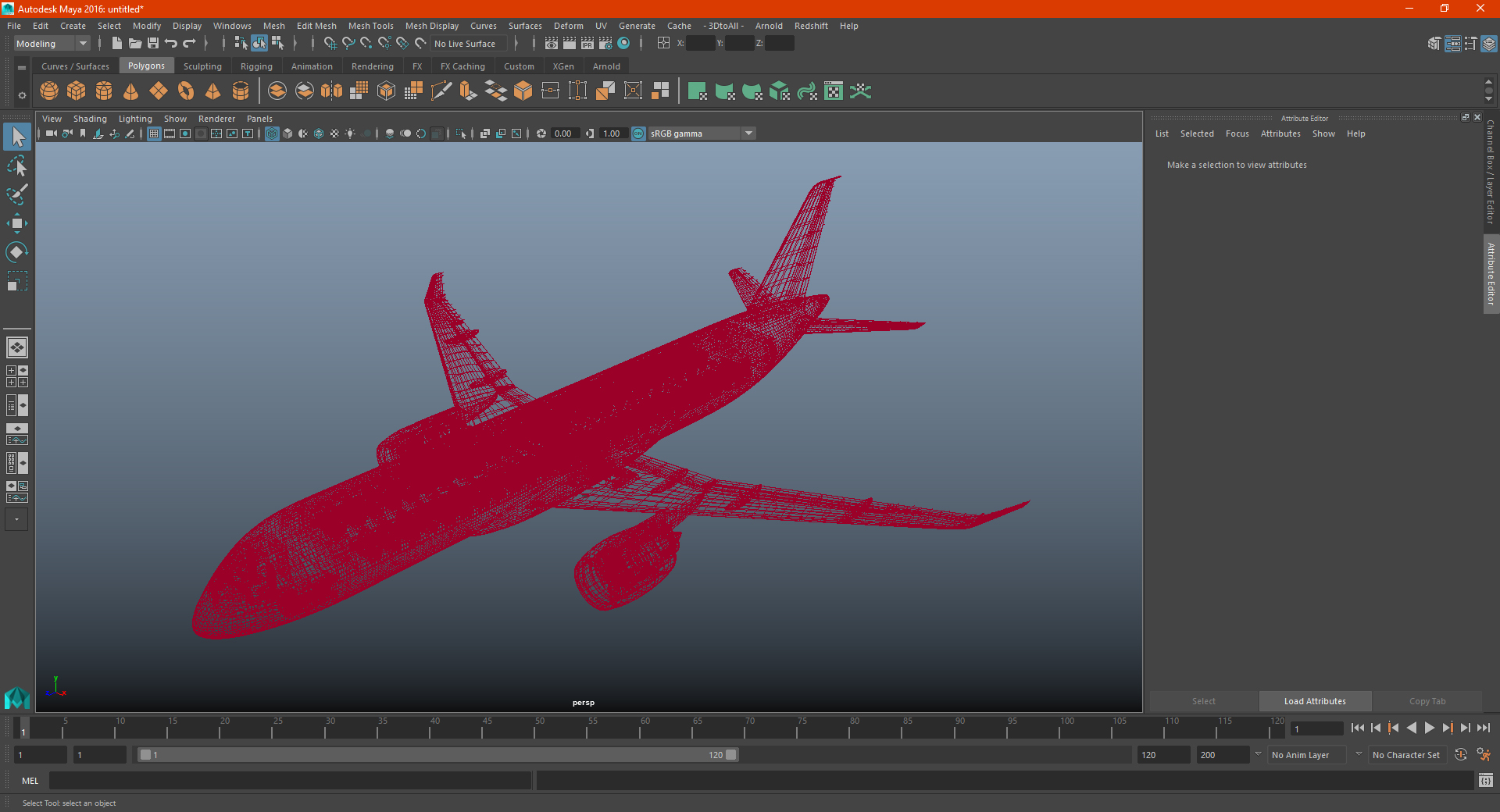Click the Mirror geometry shelf icon
1500x812 pixels.
(x=332, y=91)
